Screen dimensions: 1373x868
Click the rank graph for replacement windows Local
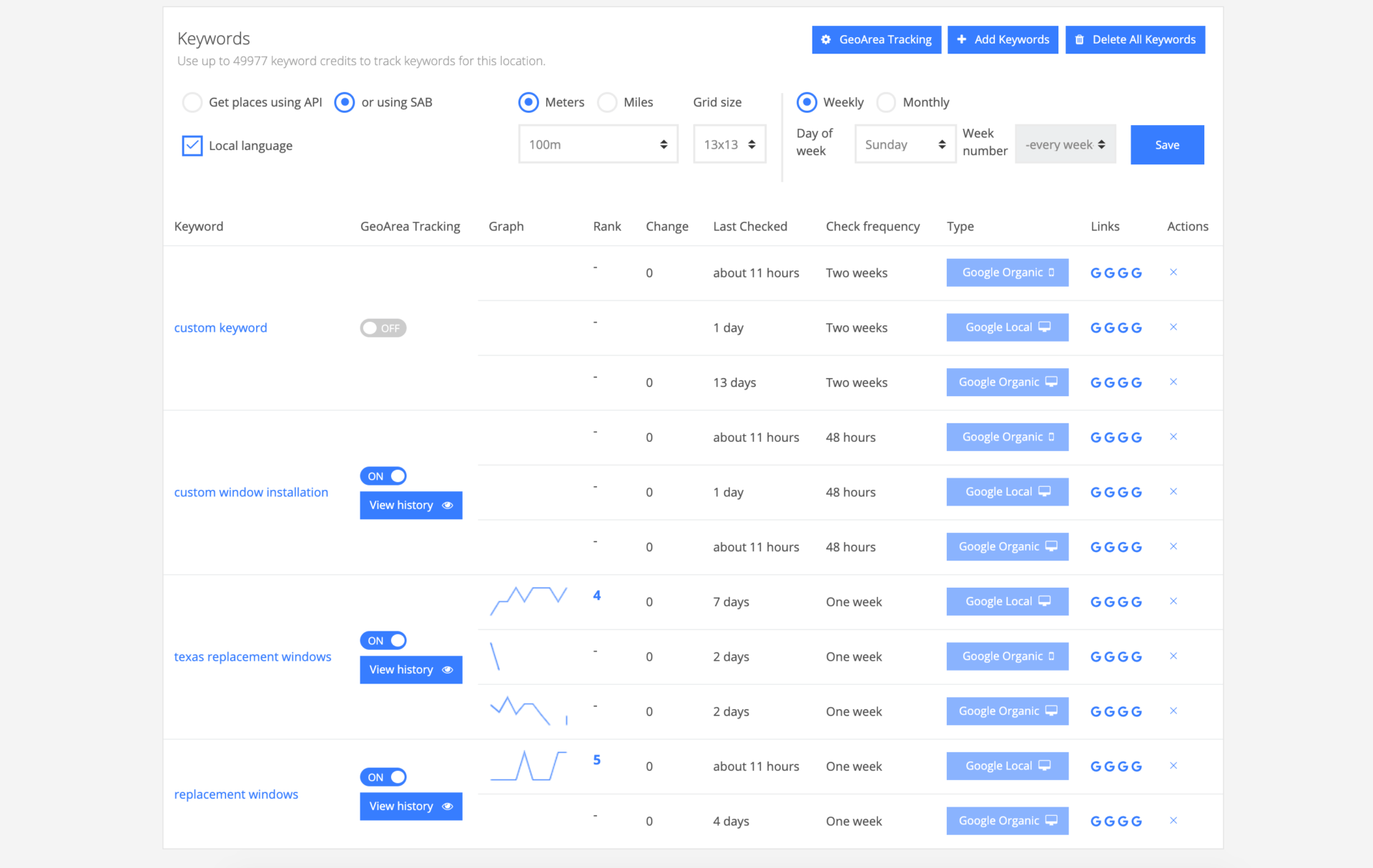[528, 766]
